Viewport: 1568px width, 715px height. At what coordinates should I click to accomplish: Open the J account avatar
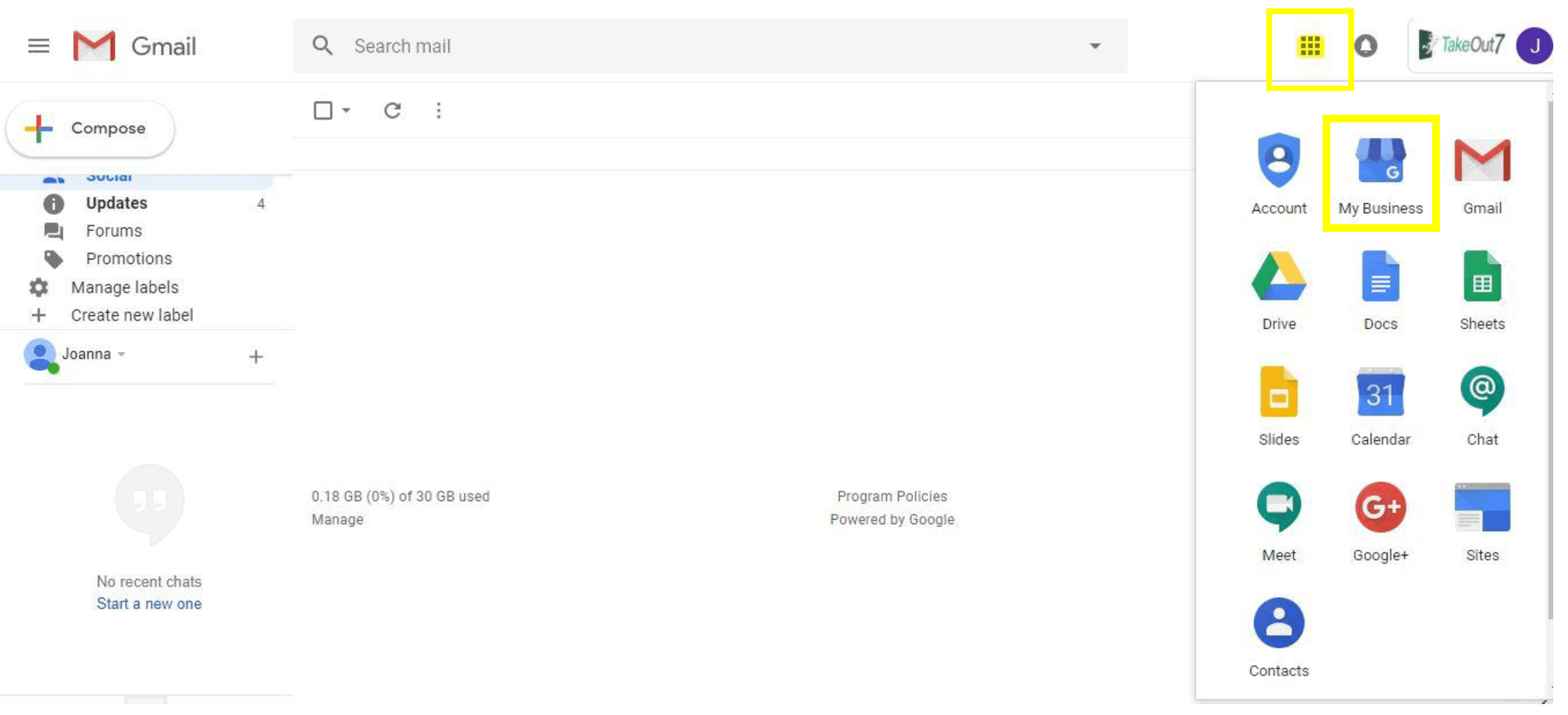[1533, 46]
